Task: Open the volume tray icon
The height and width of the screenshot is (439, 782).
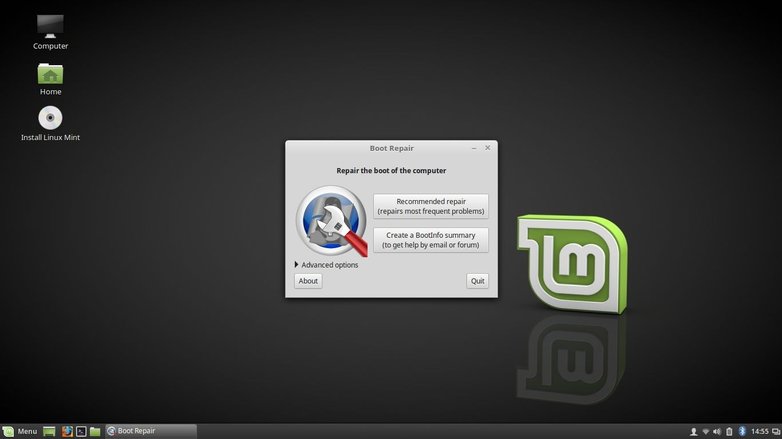Action: [x=717, y=432]
